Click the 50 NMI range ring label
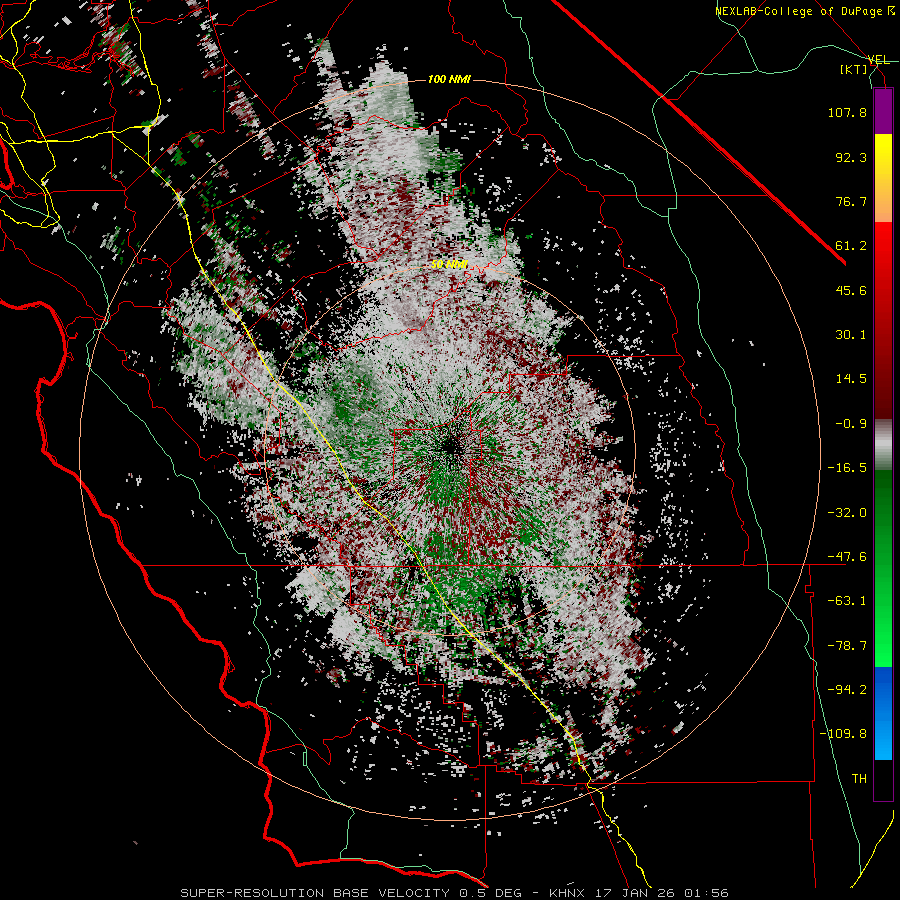 tap(449, 265)
